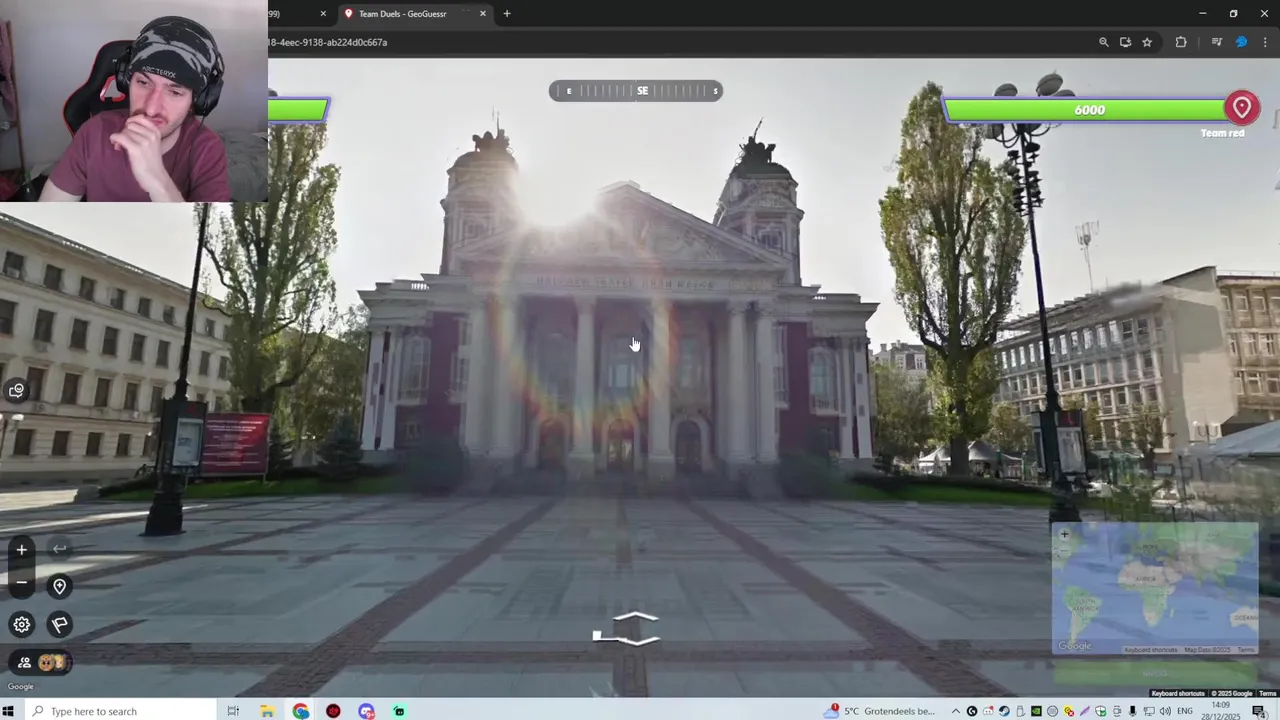
Task: Click the plus on mini map
Action: (1064, 534)
